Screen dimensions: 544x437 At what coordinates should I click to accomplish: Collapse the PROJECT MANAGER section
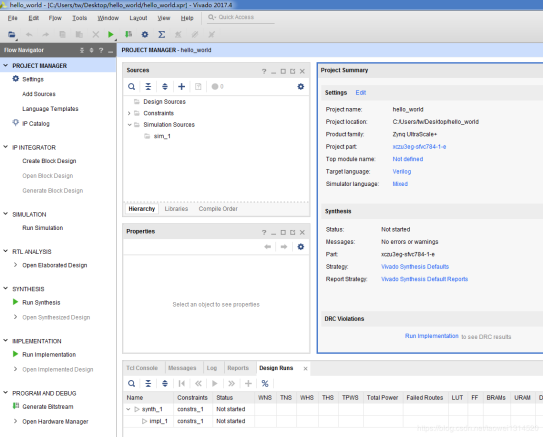click(6, 65)
